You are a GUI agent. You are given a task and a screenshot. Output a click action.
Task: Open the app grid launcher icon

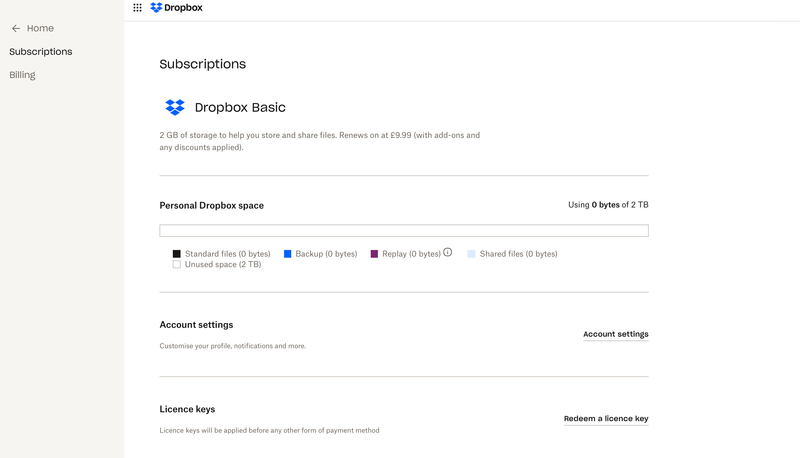click(137, 8)
